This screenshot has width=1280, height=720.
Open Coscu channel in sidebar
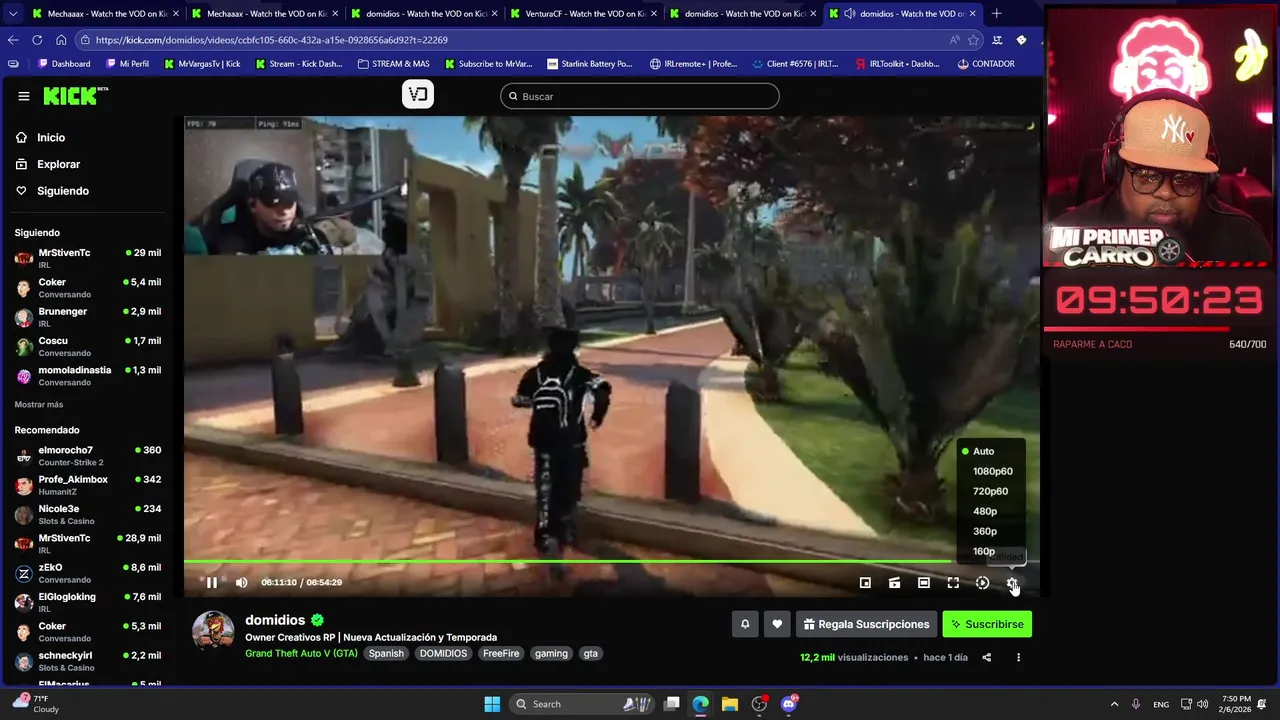88,346
